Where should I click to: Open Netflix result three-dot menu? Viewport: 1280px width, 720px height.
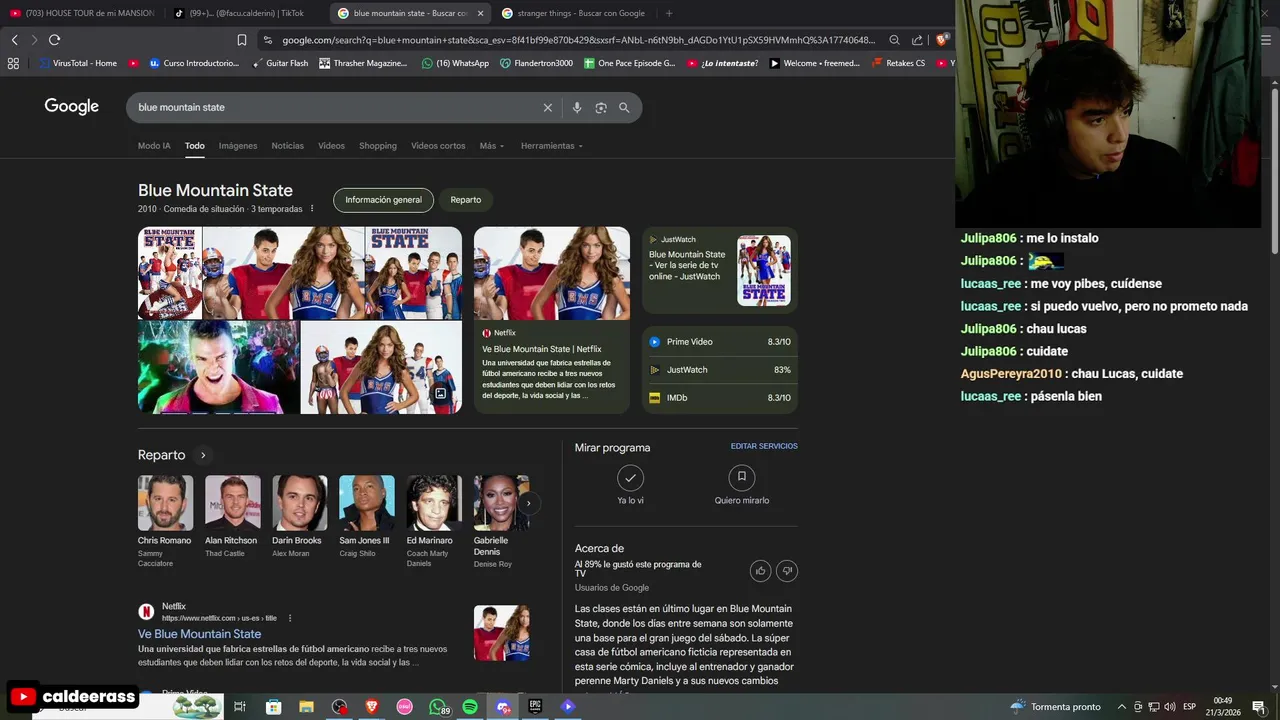(290, 618)
